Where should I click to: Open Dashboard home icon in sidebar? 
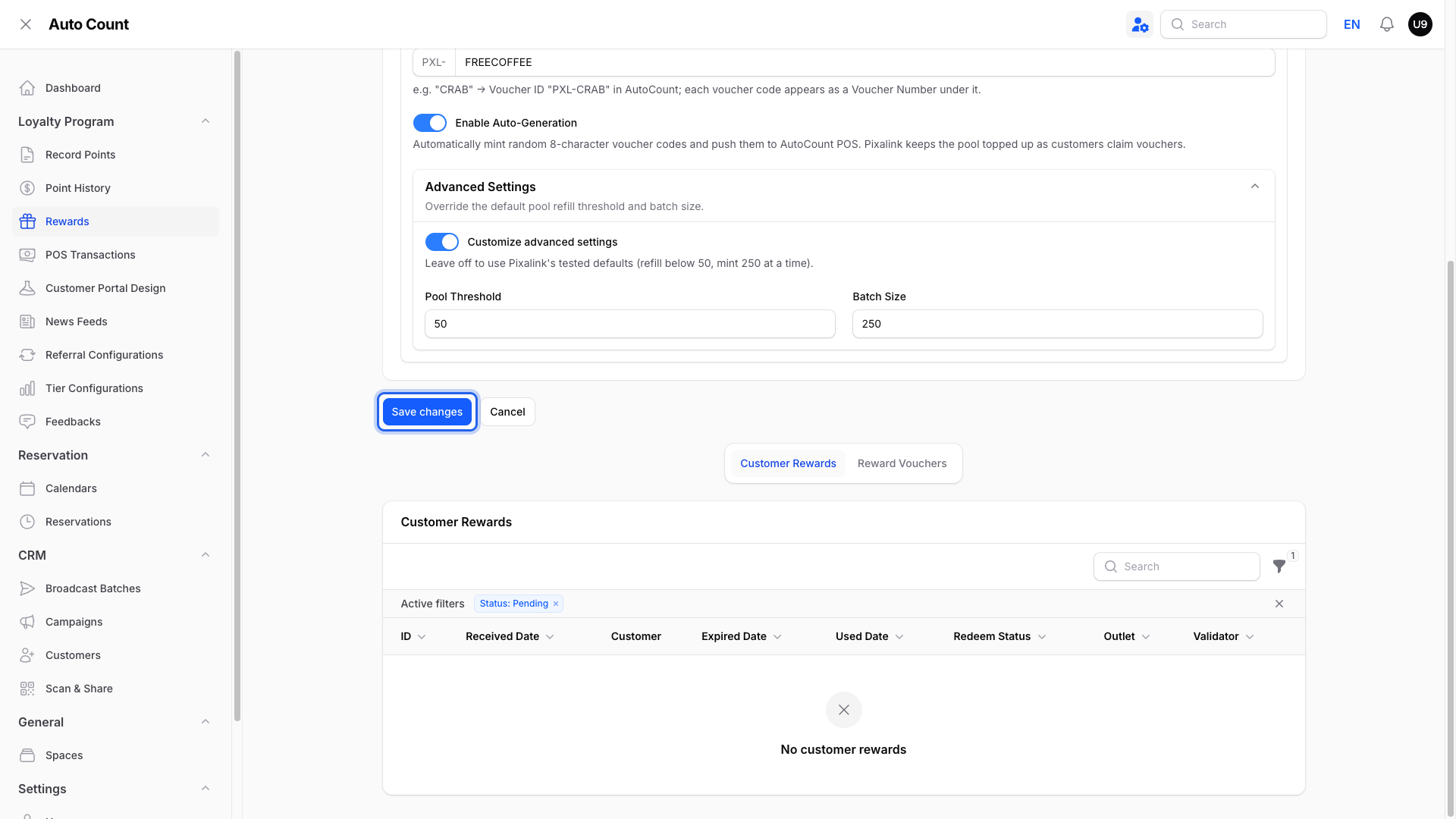[27, 88]
